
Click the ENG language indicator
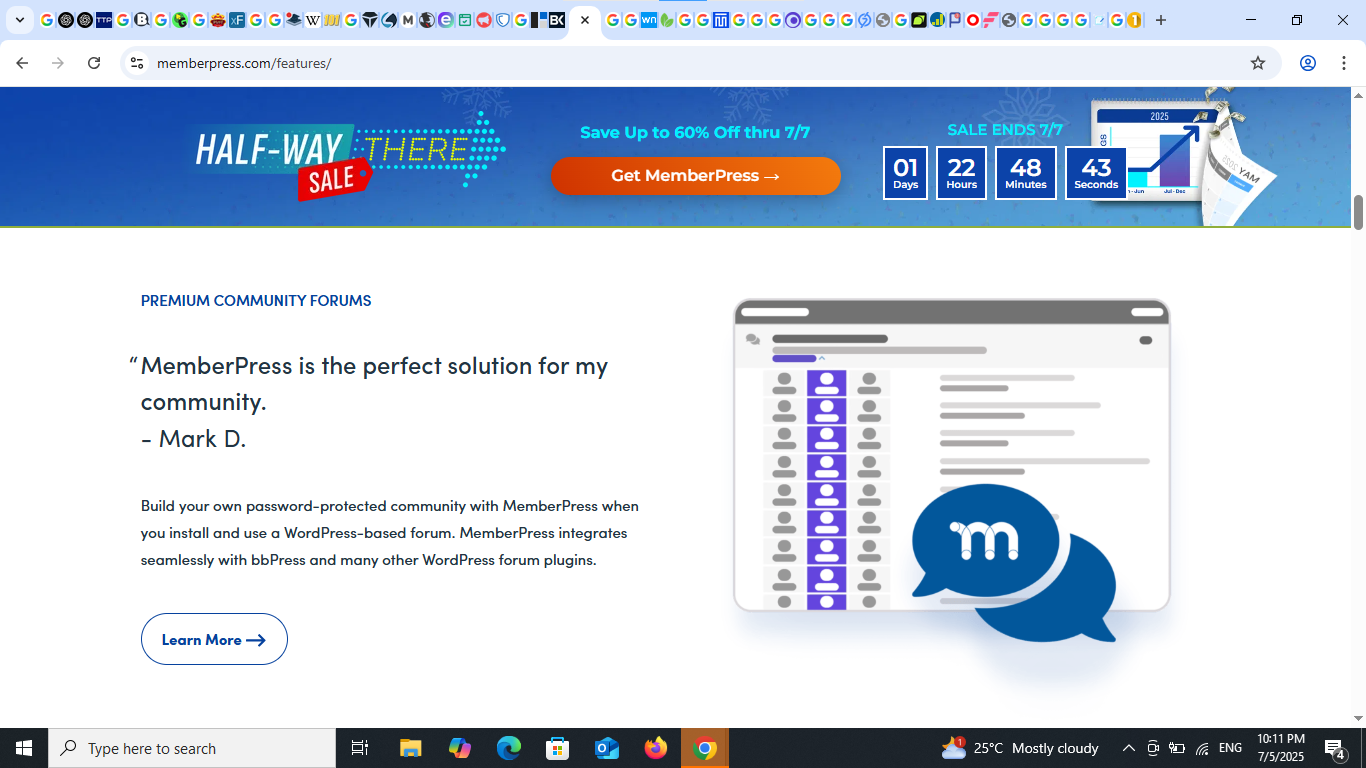pyautogui.click(x=1231, y=748)
